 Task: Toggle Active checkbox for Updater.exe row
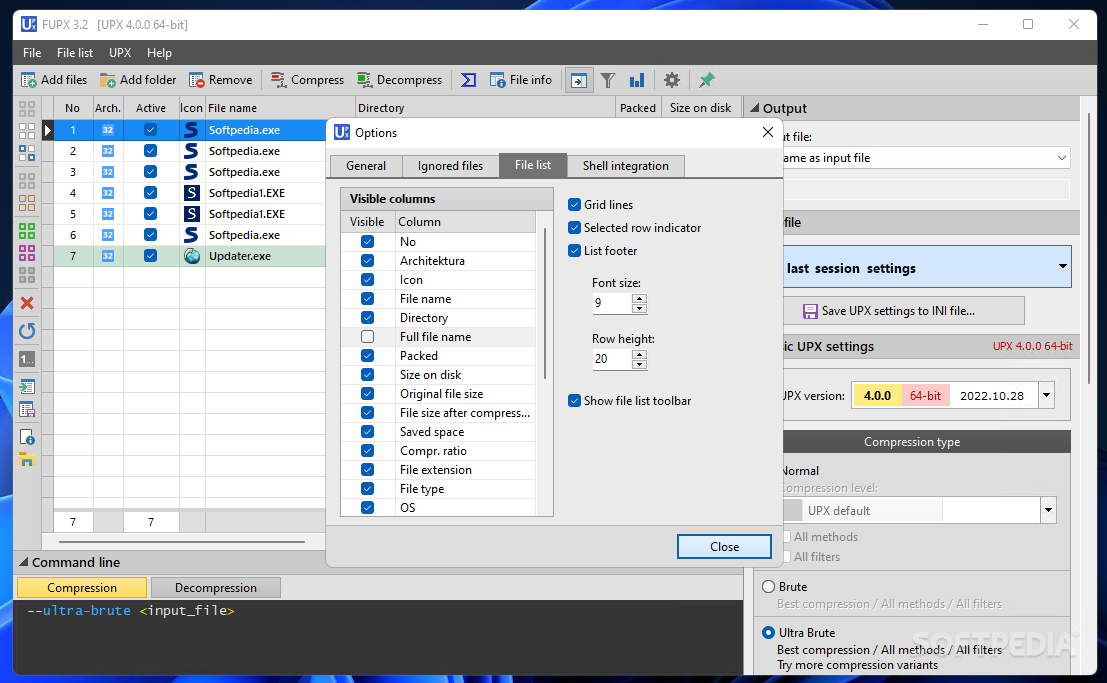pyautogui.click(x=150, y=256)
